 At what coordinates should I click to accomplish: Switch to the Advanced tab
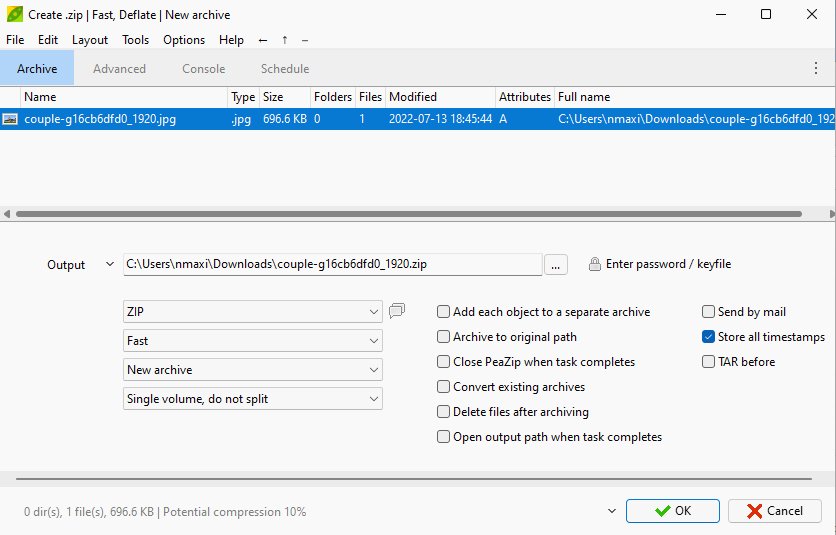point(119,69)
